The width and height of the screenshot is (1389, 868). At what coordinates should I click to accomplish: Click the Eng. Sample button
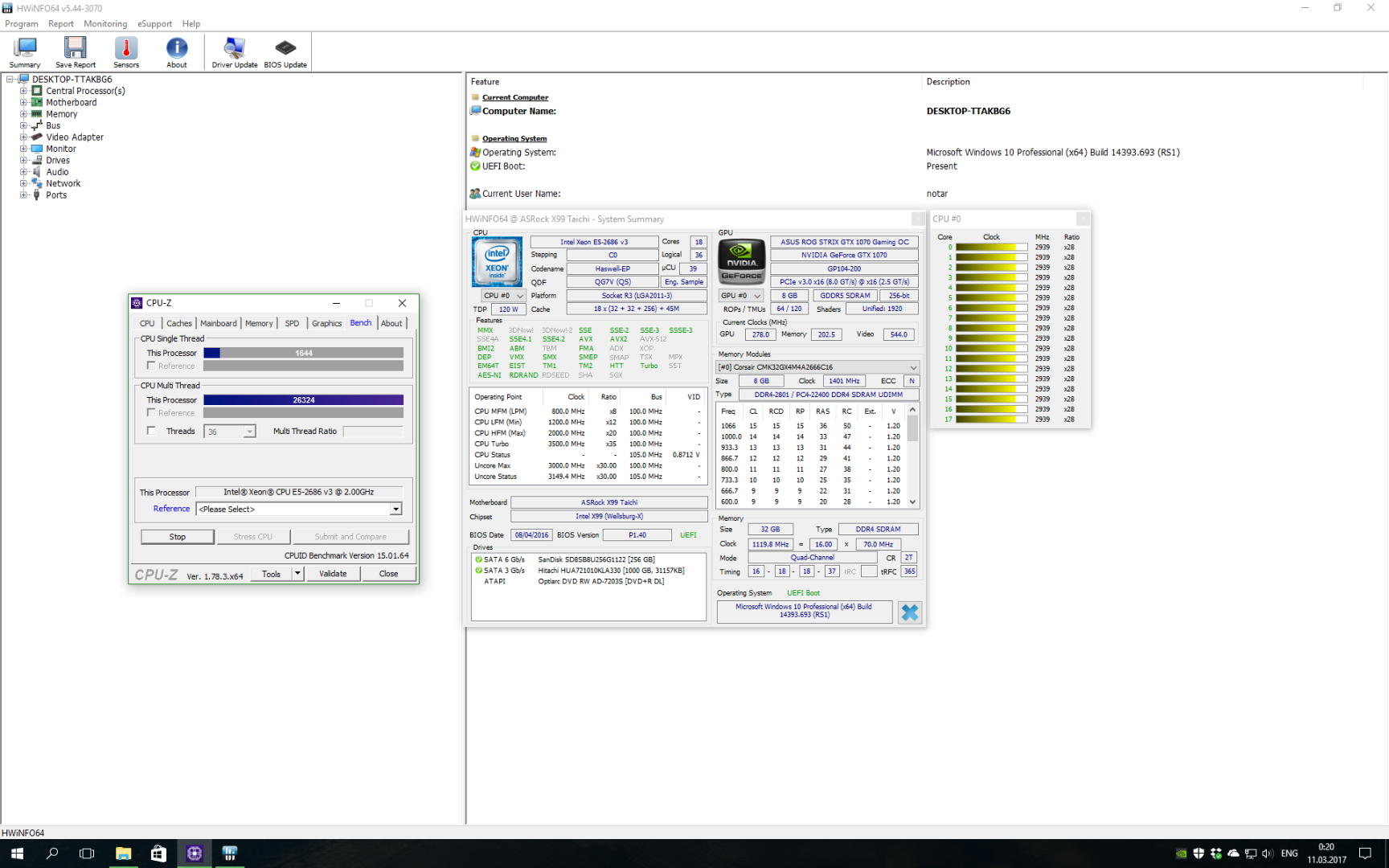[x=684, y=282]
